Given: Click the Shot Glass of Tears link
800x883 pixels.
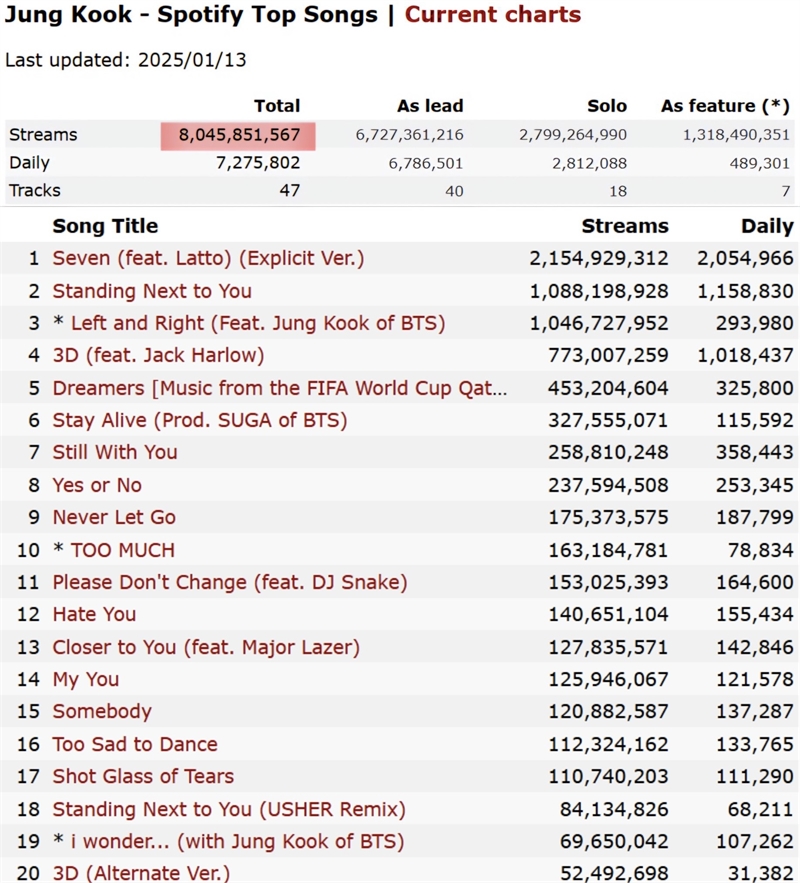Looking at the screenshot, I should click(x=143, y=777).
